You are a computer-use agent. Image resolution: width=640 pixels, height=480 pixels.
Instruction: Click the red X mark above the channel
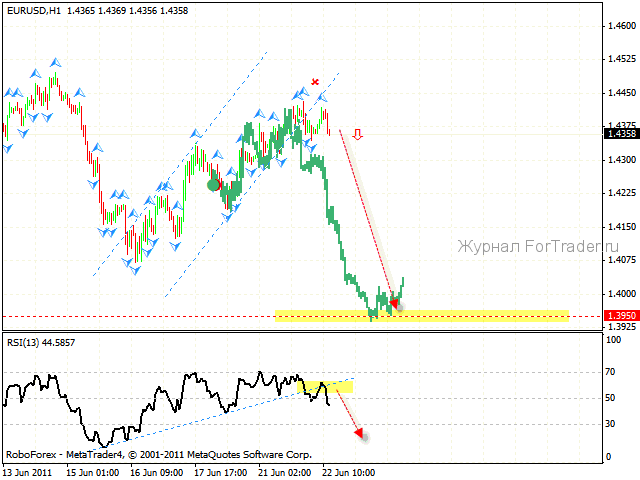pyautogui.click(x=315, y=82)
